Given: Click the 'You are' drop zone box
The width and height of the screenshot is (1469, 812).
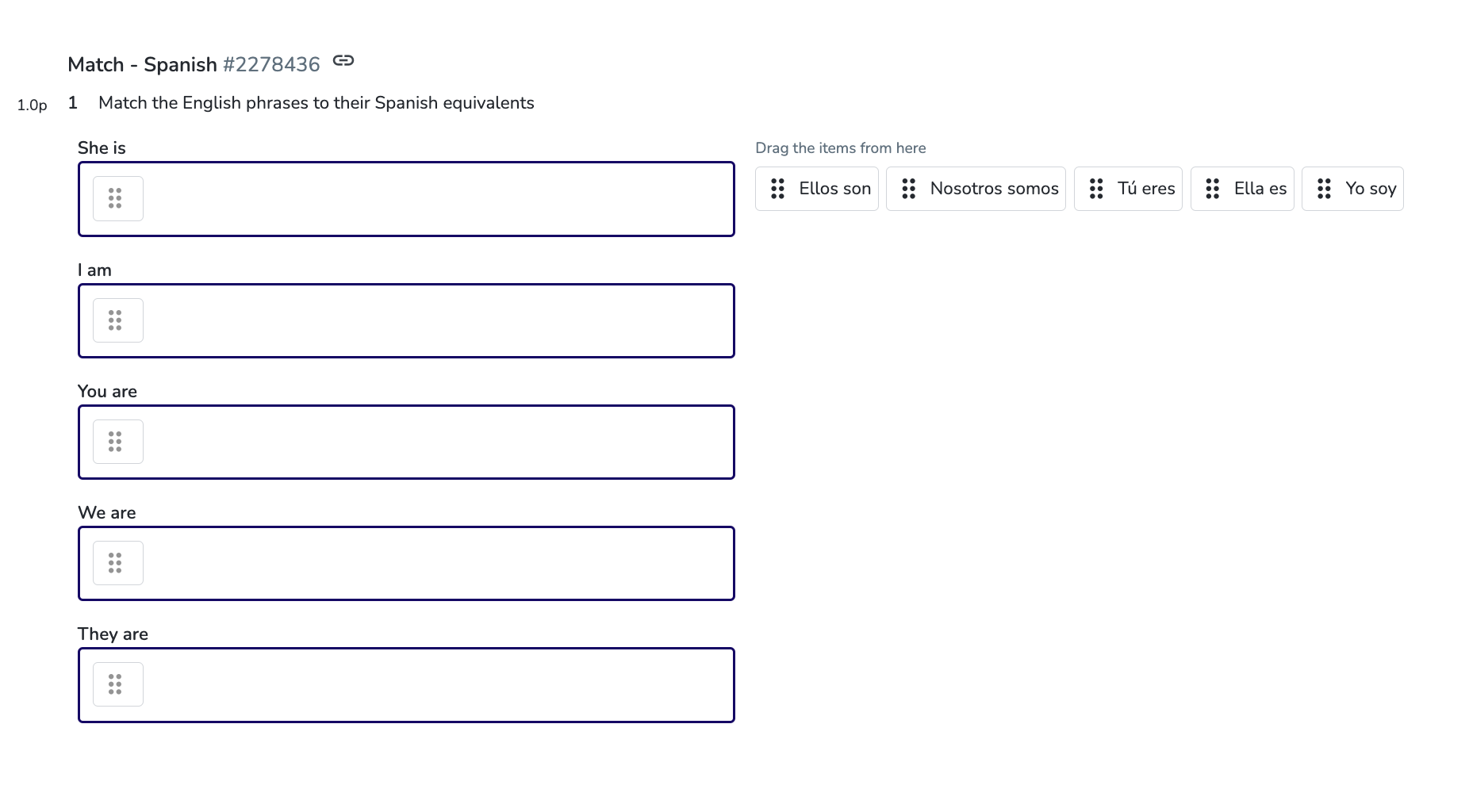Looking at the screenshot, I should (406, 442).
